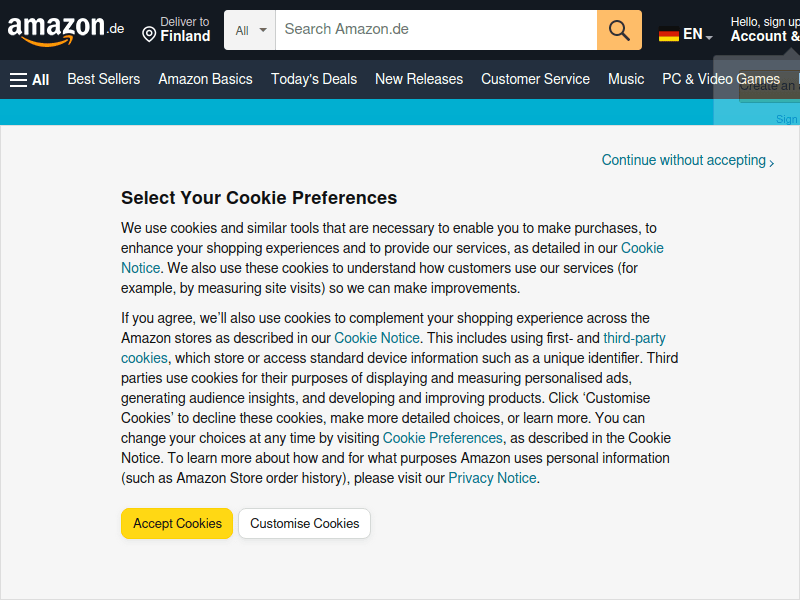The image size is (800, 600).
Task: Go to Today's Deals
Action: click(313, 79)
